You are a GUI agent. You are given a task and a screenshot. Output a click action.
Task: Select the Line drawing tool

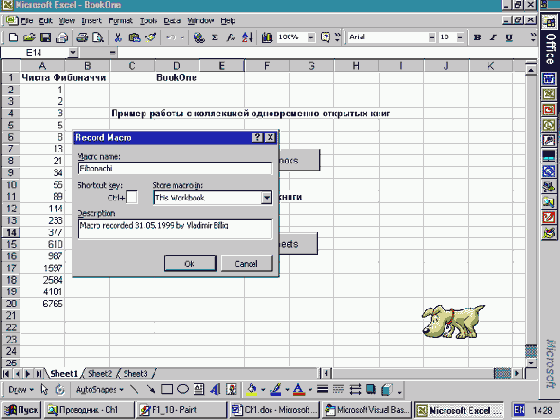pos(134,389)
